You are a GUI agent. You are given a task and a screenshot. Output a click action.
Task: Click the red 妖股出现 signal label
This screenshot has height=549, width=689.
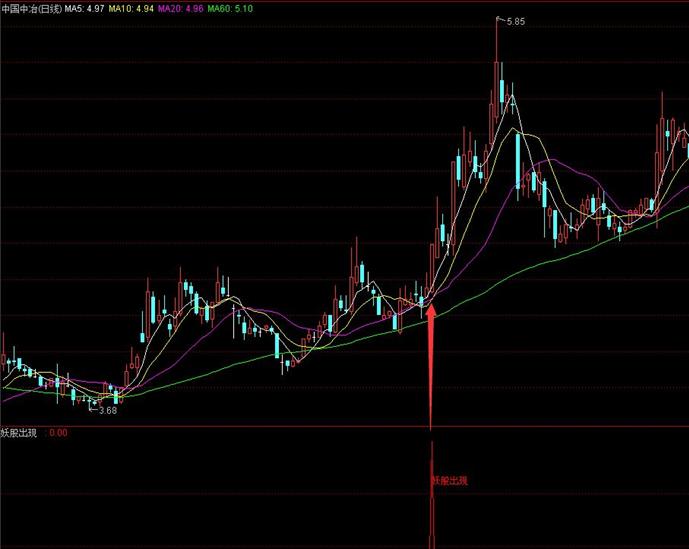click(x=450, y=481)
